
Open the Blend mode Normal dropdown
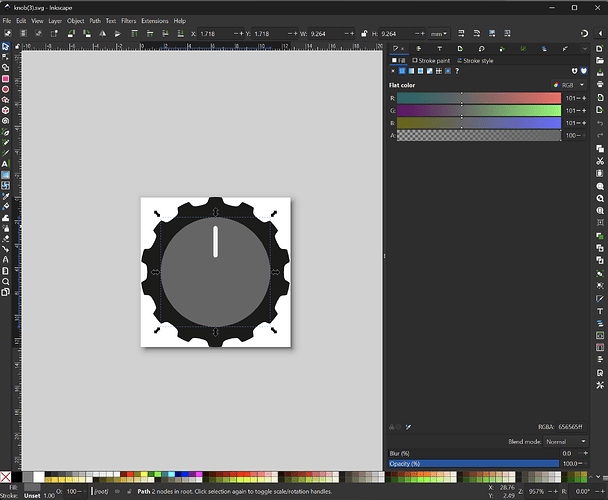(x=565, y=441)
